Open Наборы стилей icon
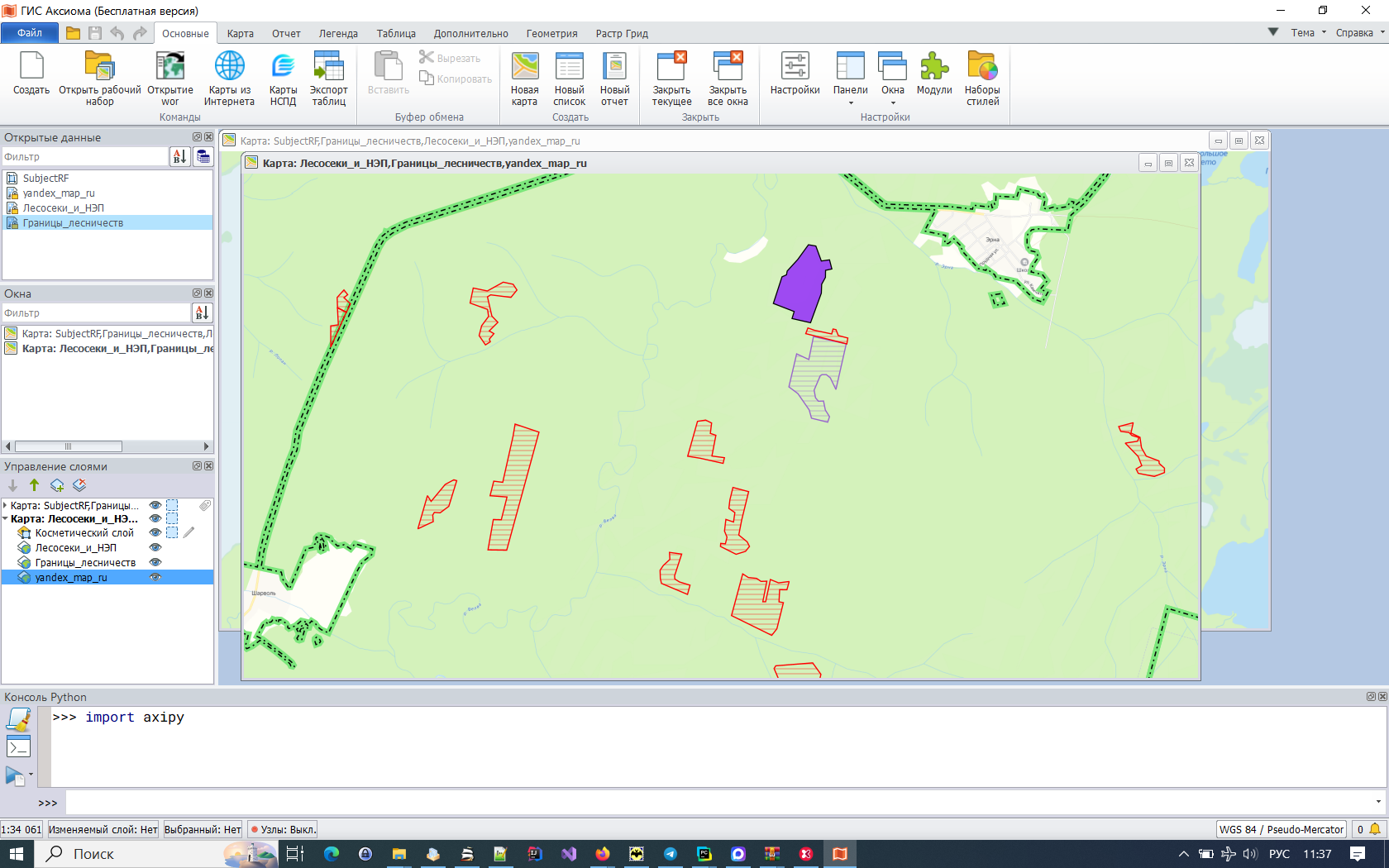 pyautogui.click(x=982, y=78)
